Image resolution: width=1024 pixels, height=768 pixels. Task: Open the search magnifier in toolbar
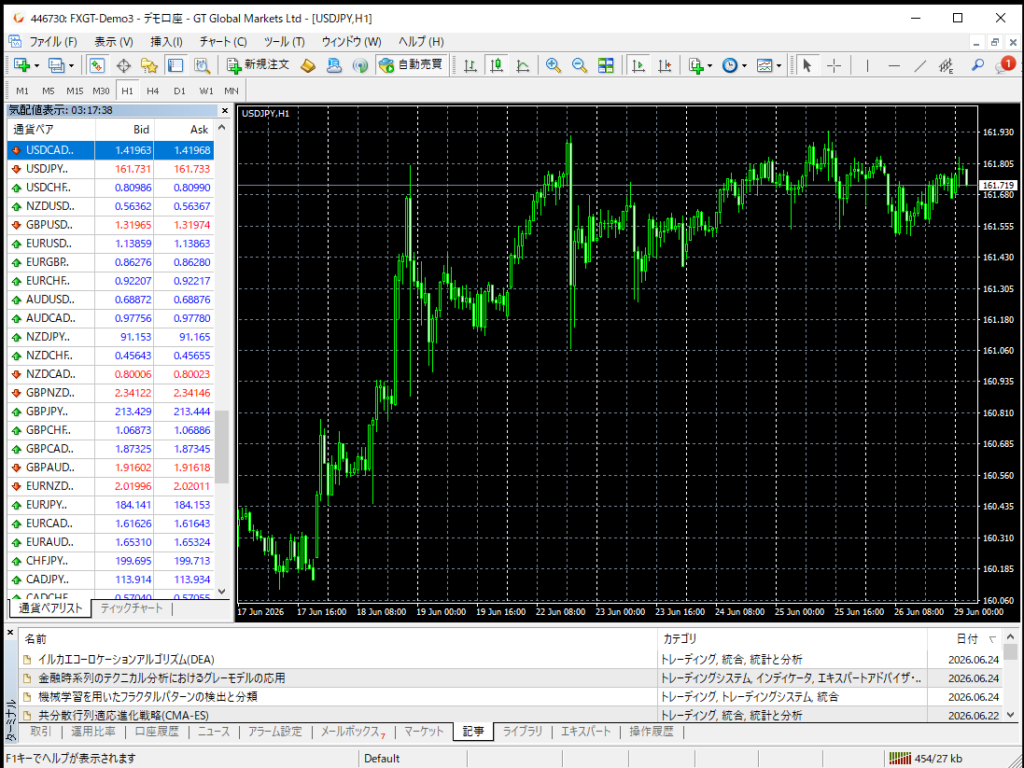[977, 65]
